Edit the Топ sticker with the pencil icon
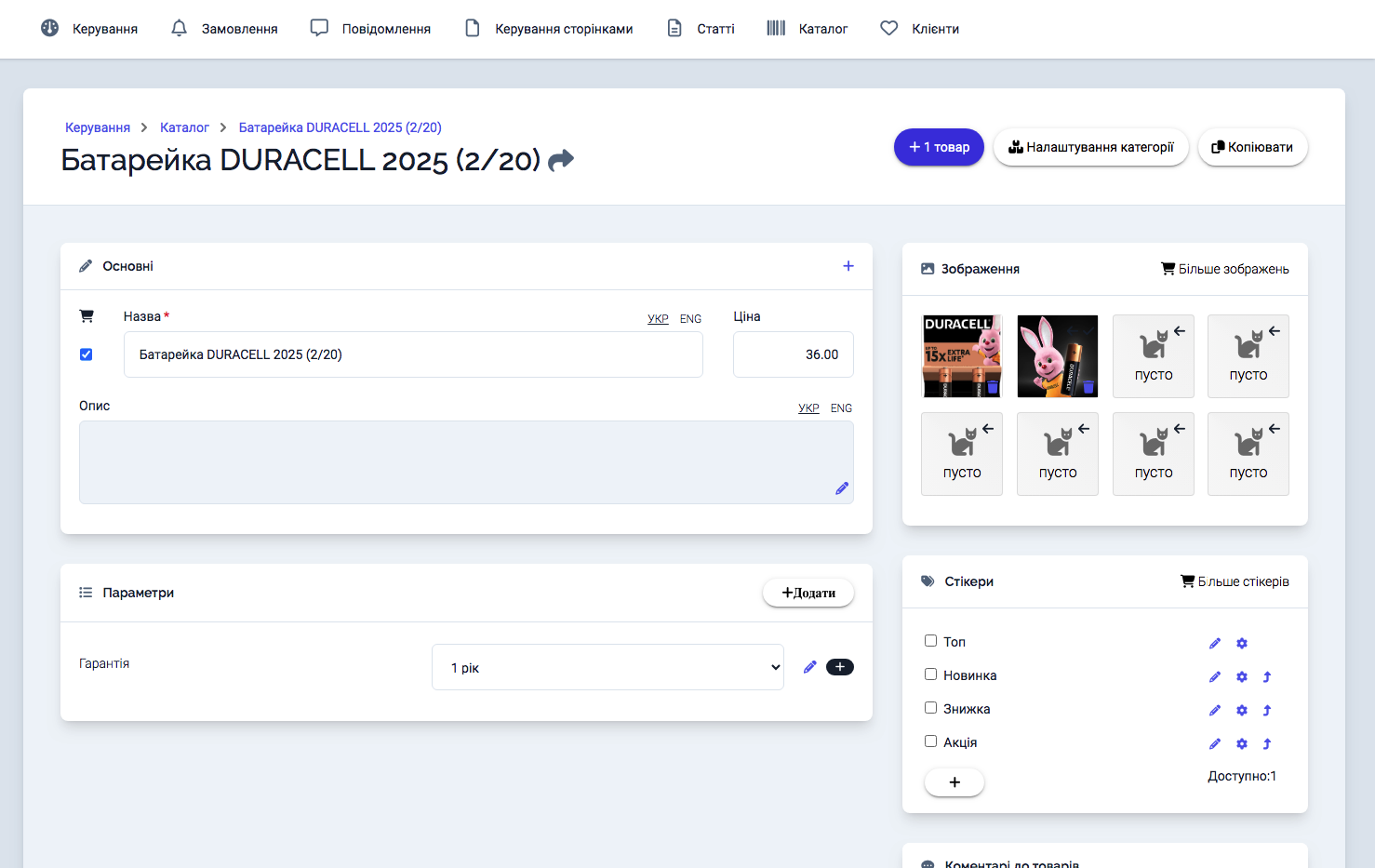The image size is (1375, 868). [1215, 644]
